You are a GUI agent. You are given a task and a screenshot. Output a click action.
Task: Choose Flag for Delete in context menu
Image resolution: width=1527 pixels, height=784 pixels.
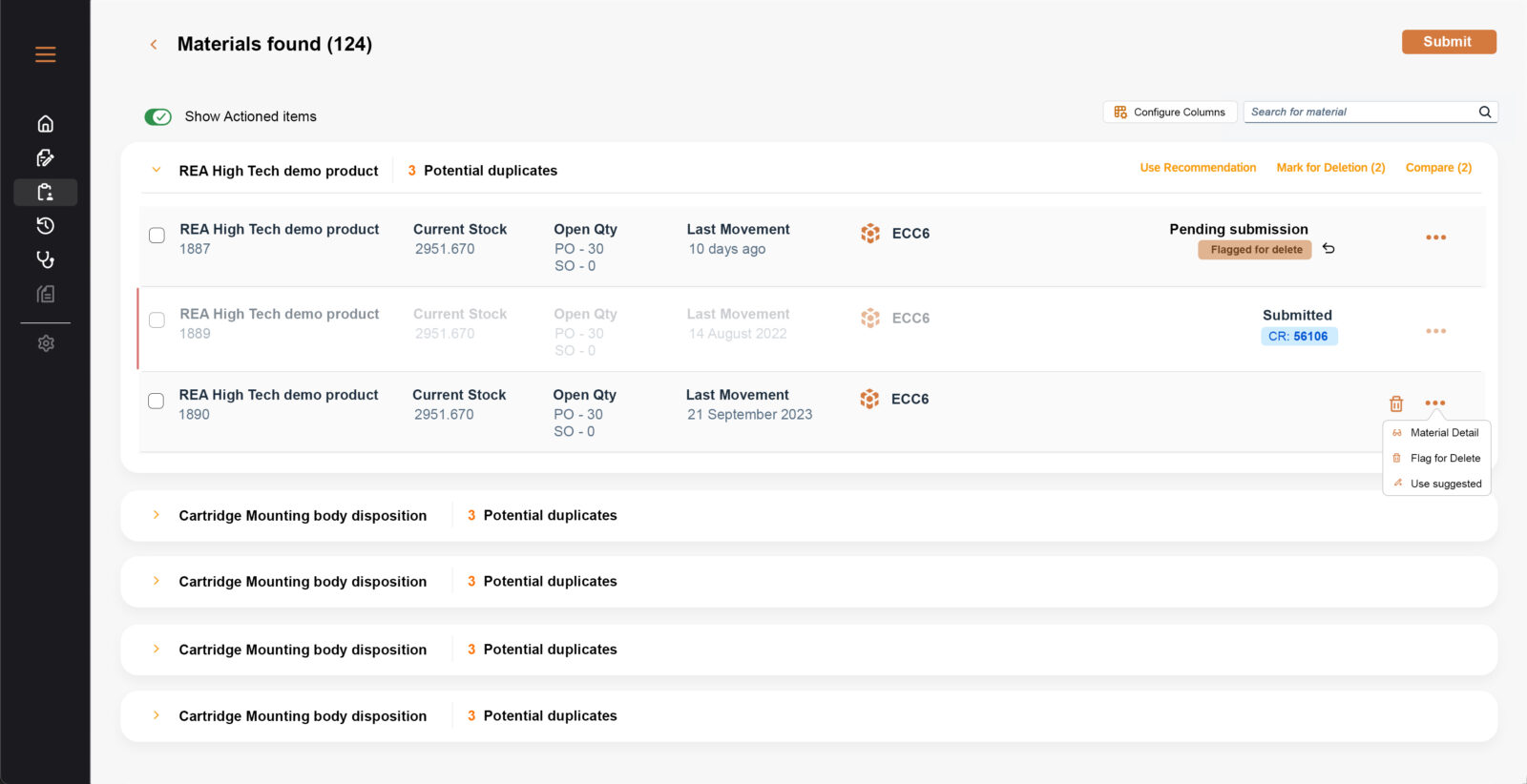pos(1444,459)
